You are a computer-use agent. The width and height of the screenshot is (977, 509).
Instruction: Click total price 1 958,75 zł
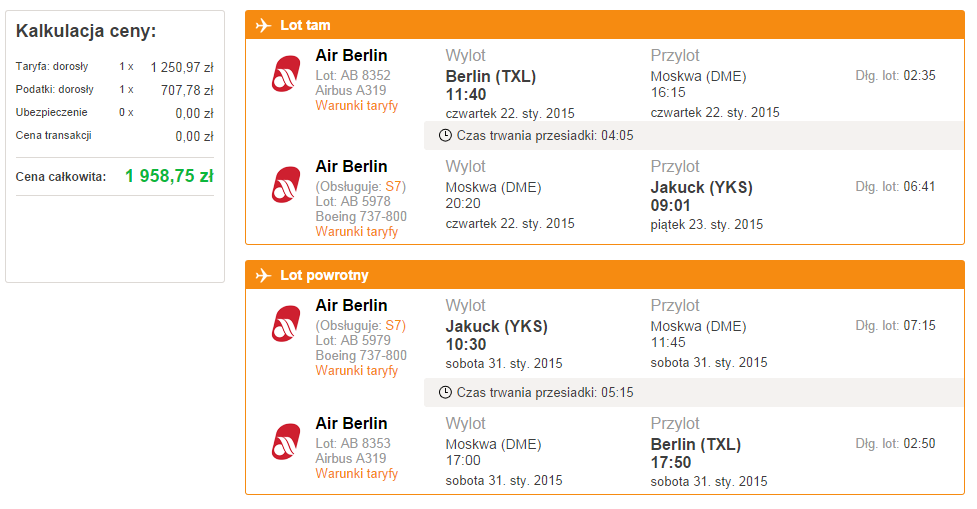pyautogui.click(x=169, y=176)
